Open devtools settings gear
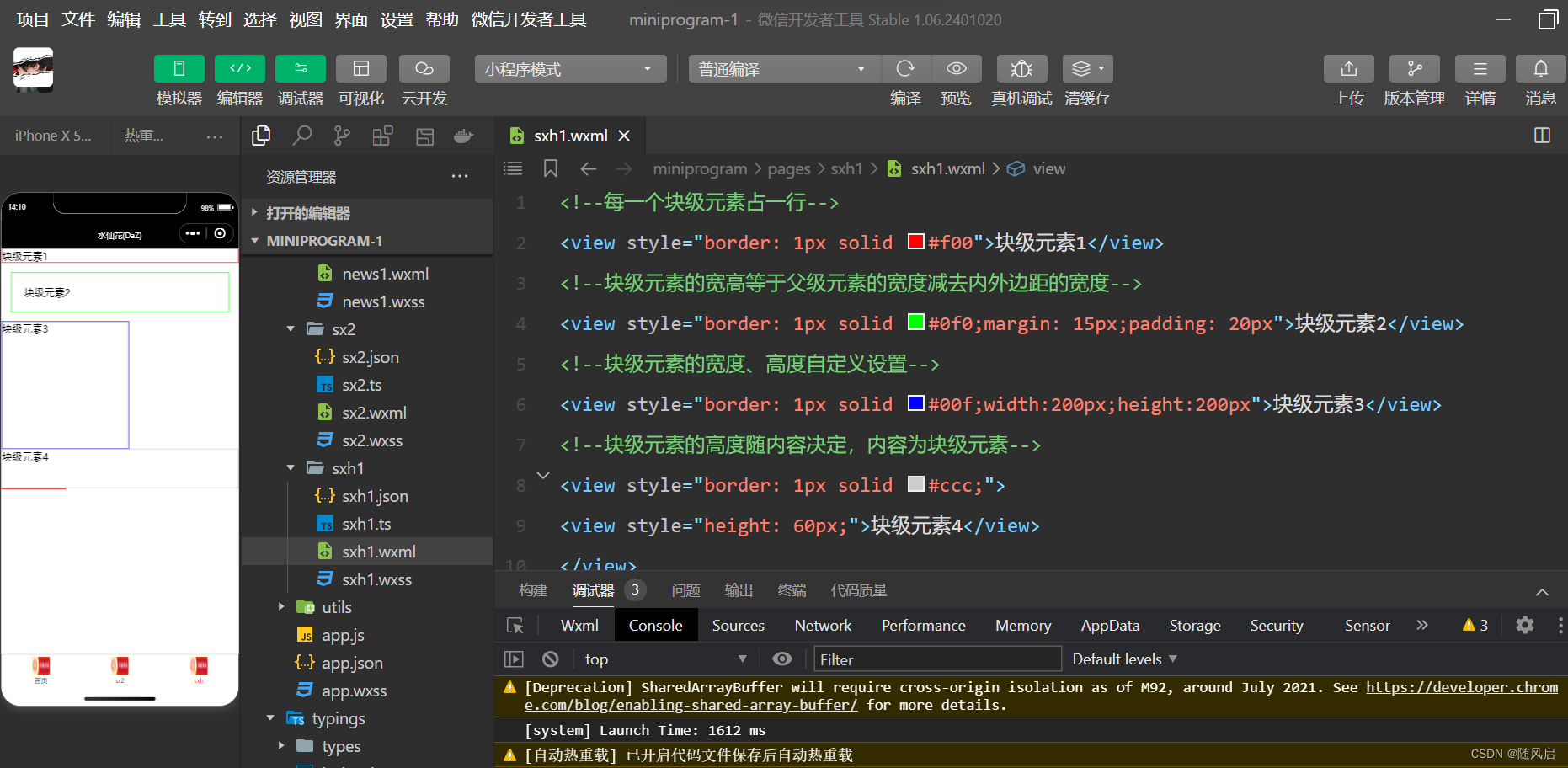1568x768 pixels. point(1525,625)
